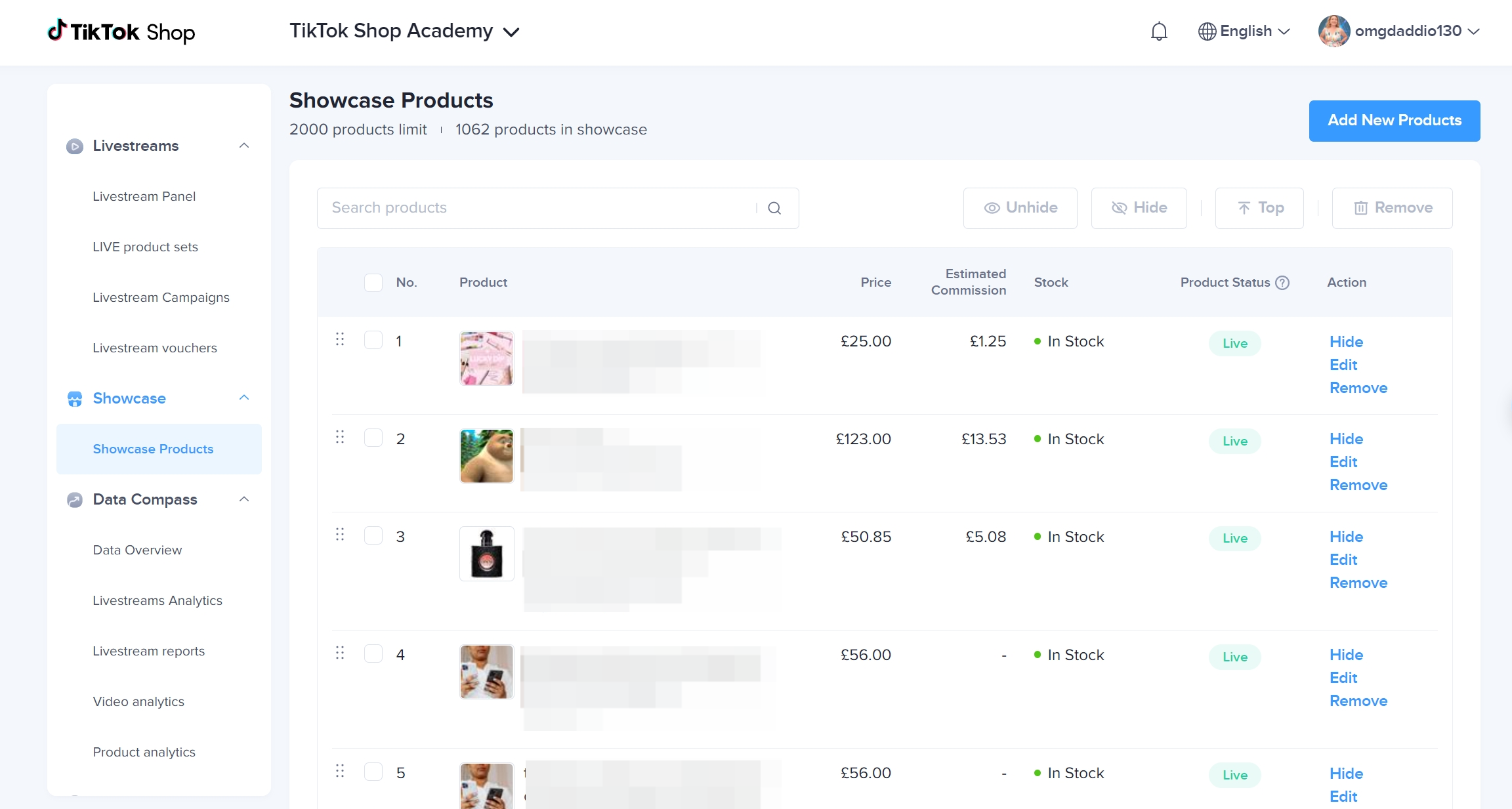Click the Product Status help icon
The image size is (1512, 809).
1282,283
